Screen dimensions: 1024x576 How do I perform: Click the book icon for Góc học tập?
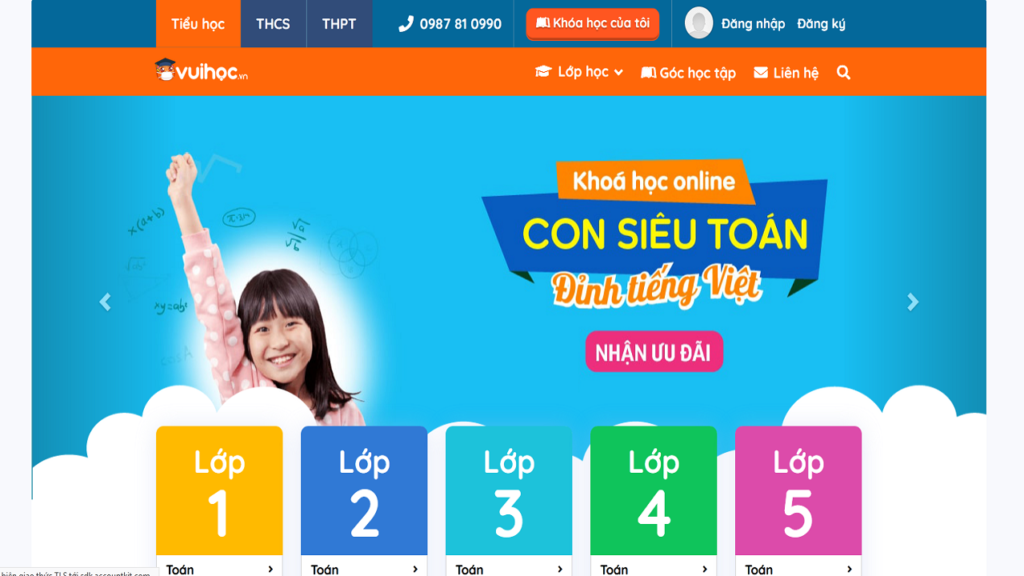point(648,72)
